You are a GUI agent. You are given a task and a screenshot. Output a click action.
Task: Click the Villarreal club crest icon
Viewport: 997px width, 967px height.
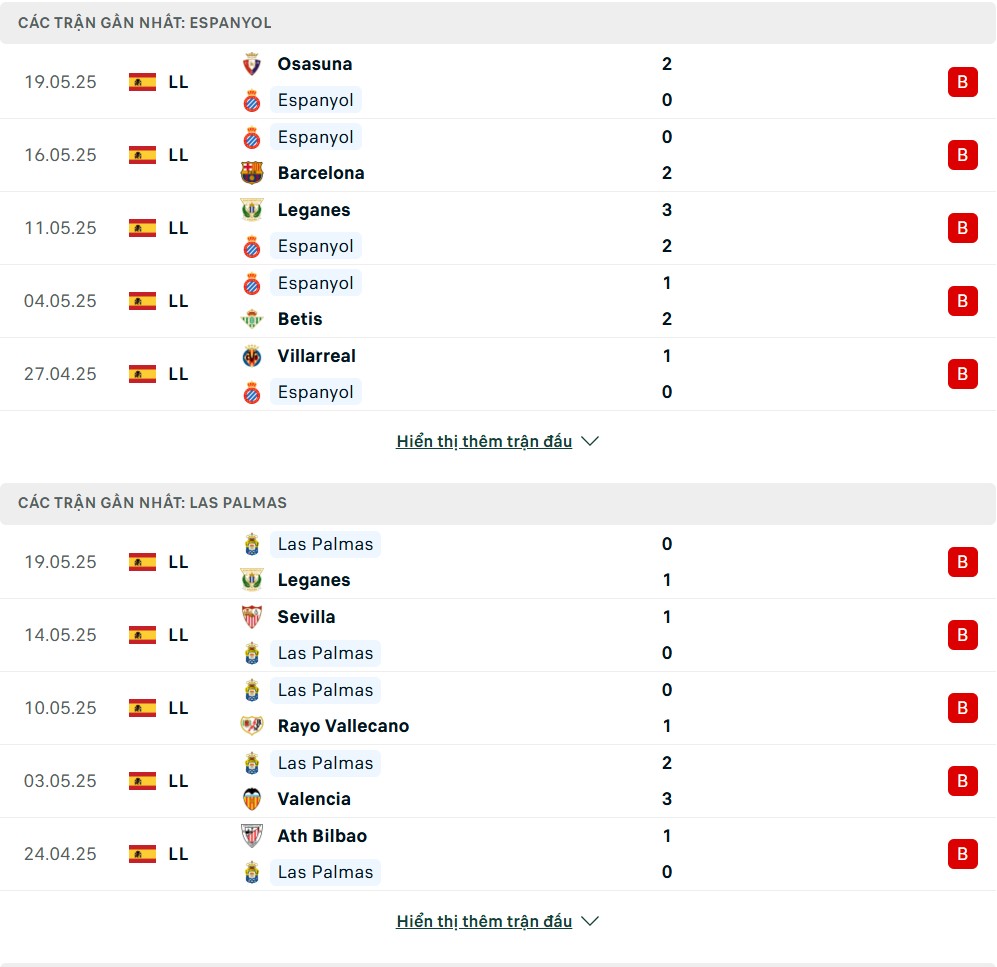252,356
